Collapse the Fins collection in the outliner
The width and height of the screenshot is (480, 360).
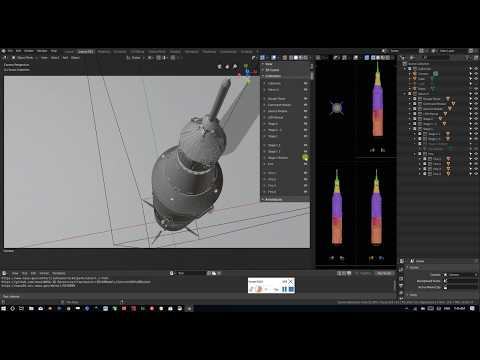(x=415, y=154)
